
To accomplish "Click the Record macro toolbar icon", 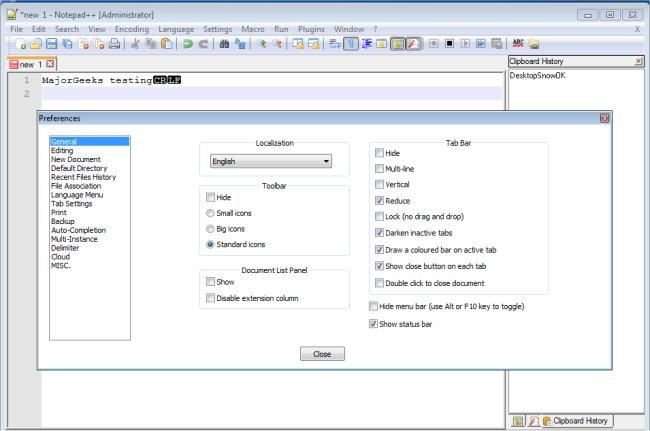I will 434,45.
